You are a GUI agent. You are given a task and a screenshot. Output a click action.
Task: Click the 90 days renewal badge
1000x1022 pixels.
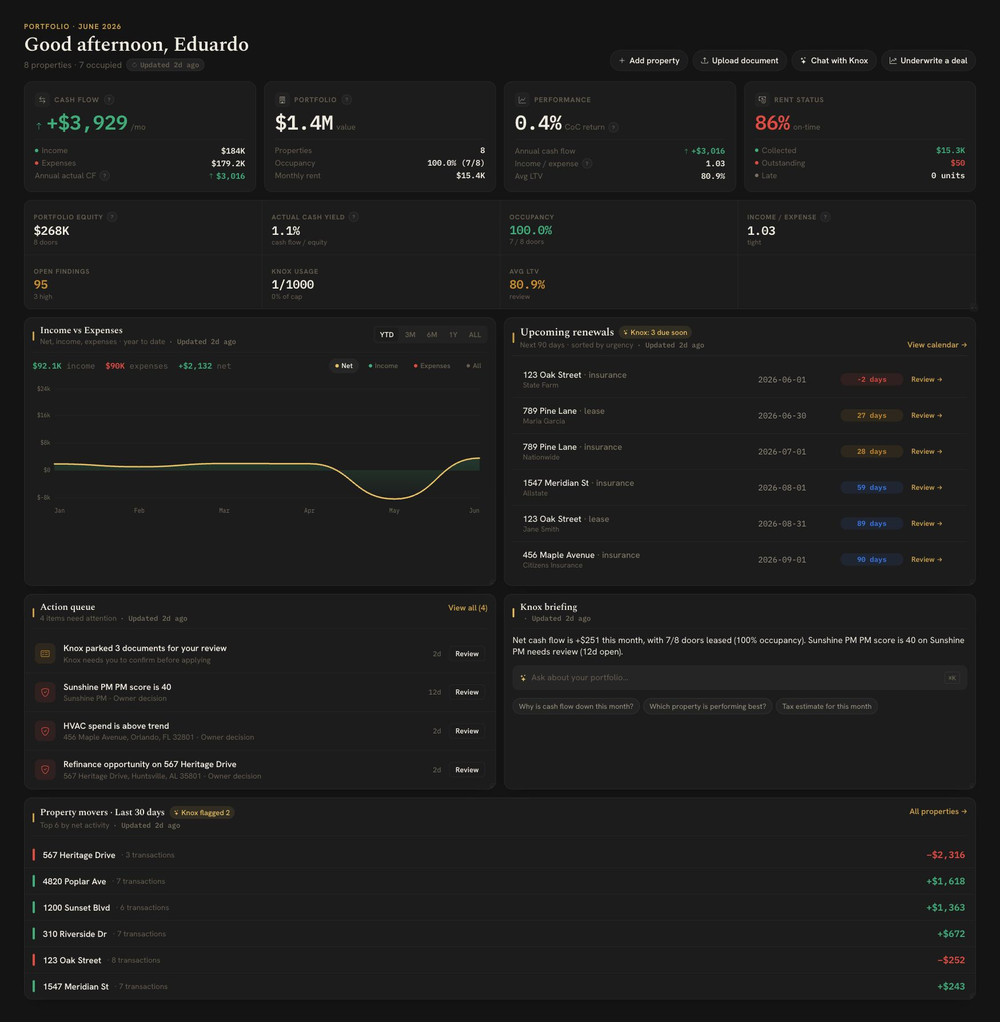[x=872, y=560]
